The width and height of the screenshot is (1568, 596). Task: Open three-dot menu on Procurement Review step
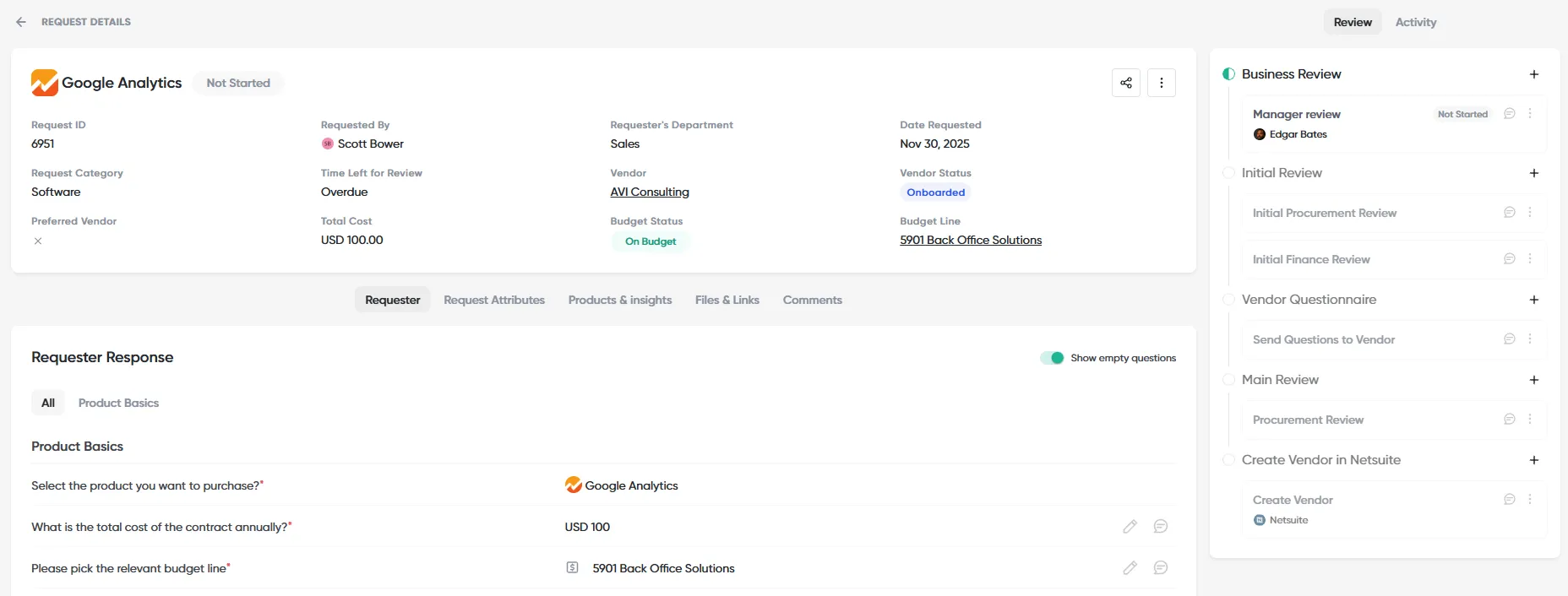pyautogui.click(x=1530, y=419)
